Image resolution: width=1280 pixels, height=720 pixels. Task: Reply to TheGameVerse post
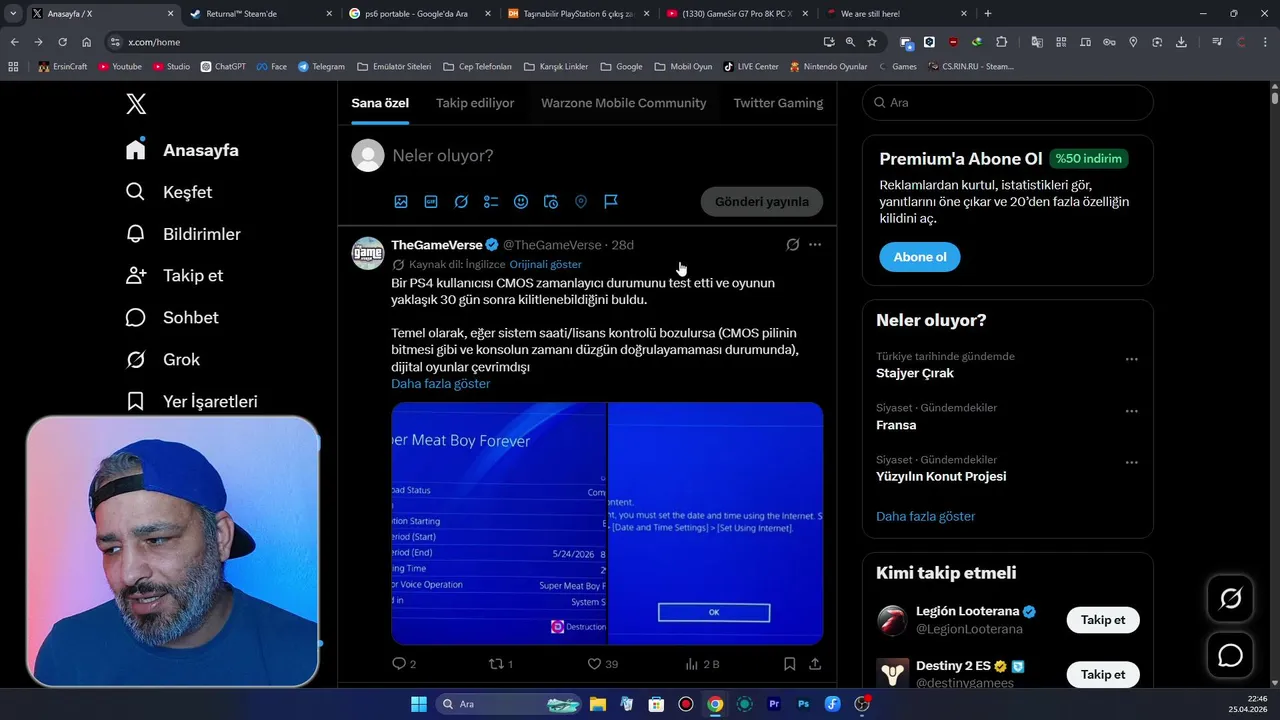[x=404, y=664]
